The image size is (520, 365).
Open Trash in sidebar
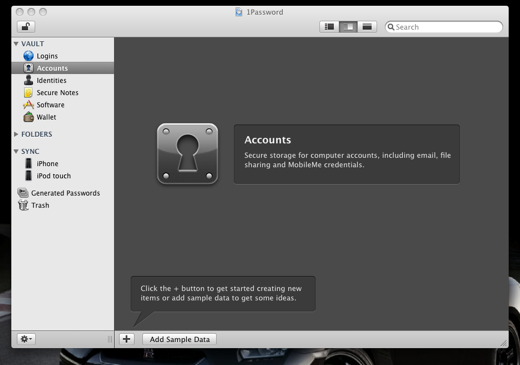pos(40,205)
